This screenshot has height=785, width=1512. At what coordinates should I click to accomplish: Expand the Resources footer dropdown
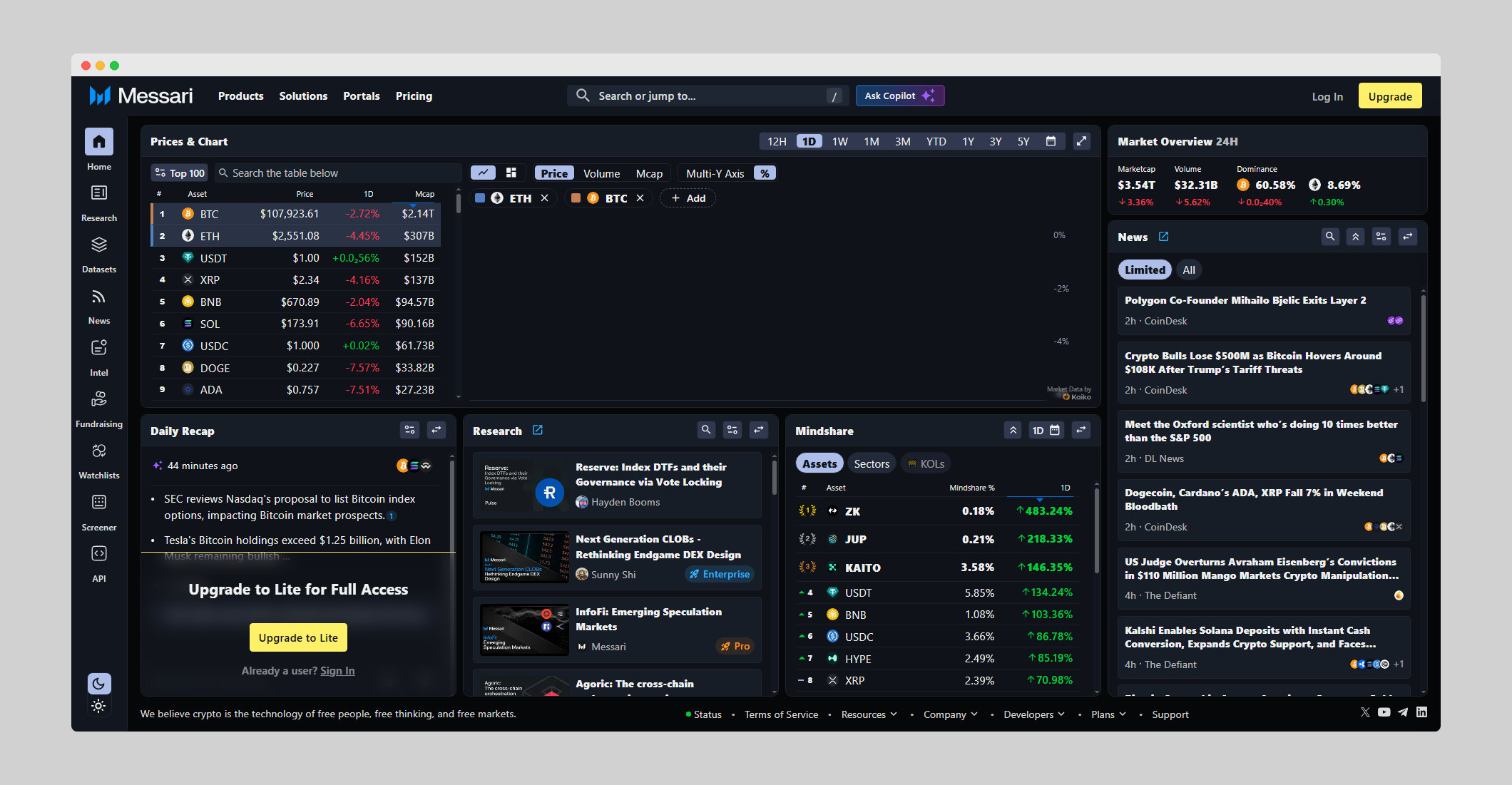tap(869, 714)
